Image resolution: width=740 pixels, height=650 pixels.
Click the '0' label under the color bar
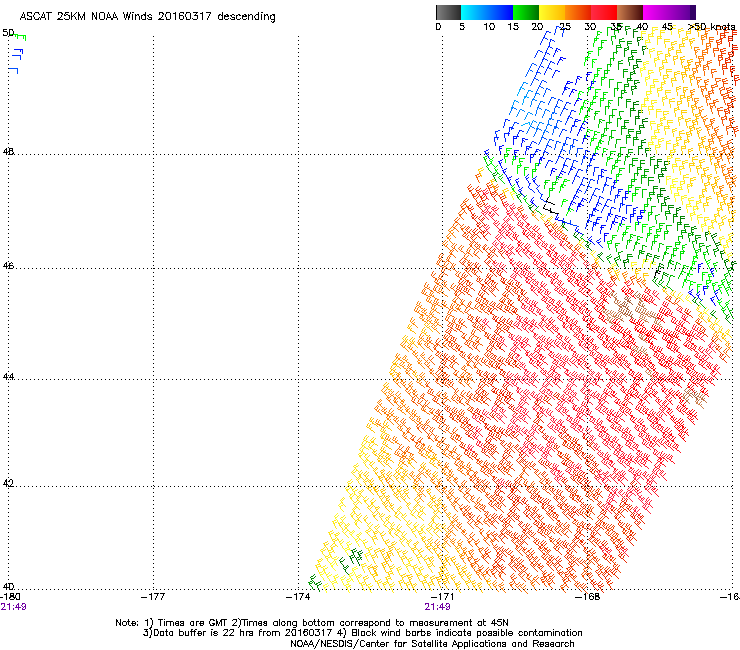point(438,26)
